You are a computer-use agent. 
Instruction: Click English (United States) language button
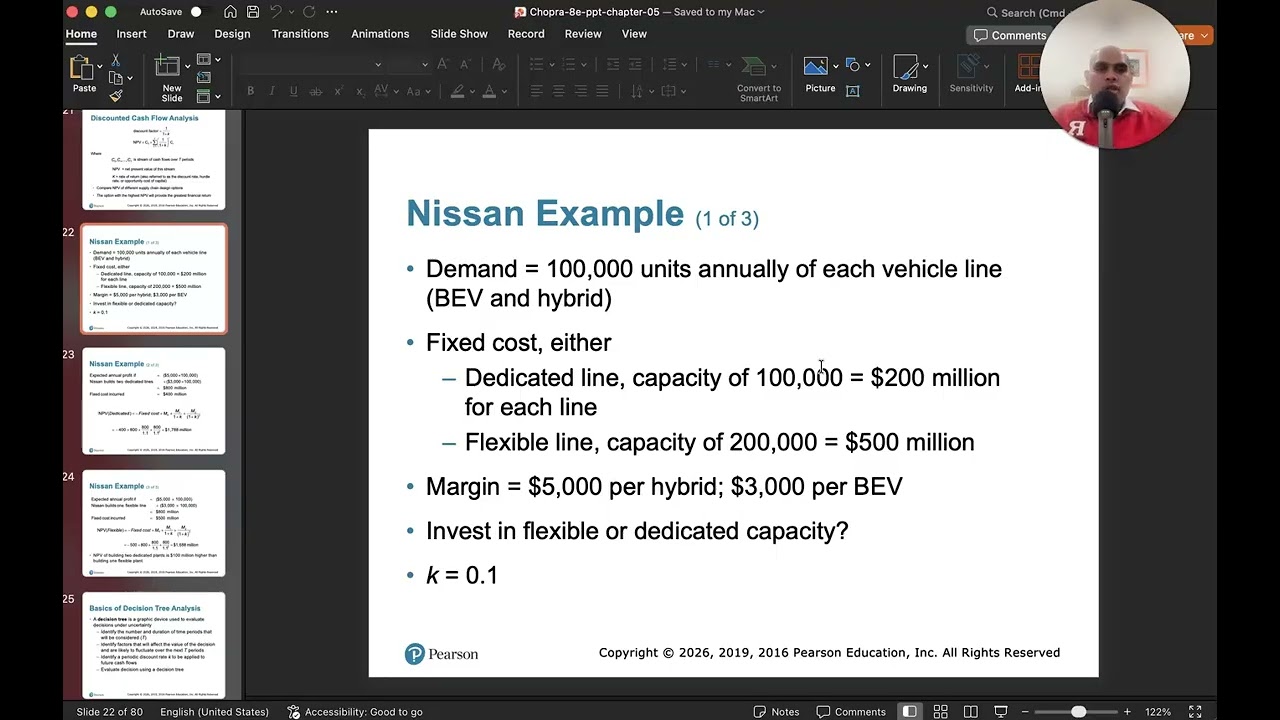click(x=214, y=712)
